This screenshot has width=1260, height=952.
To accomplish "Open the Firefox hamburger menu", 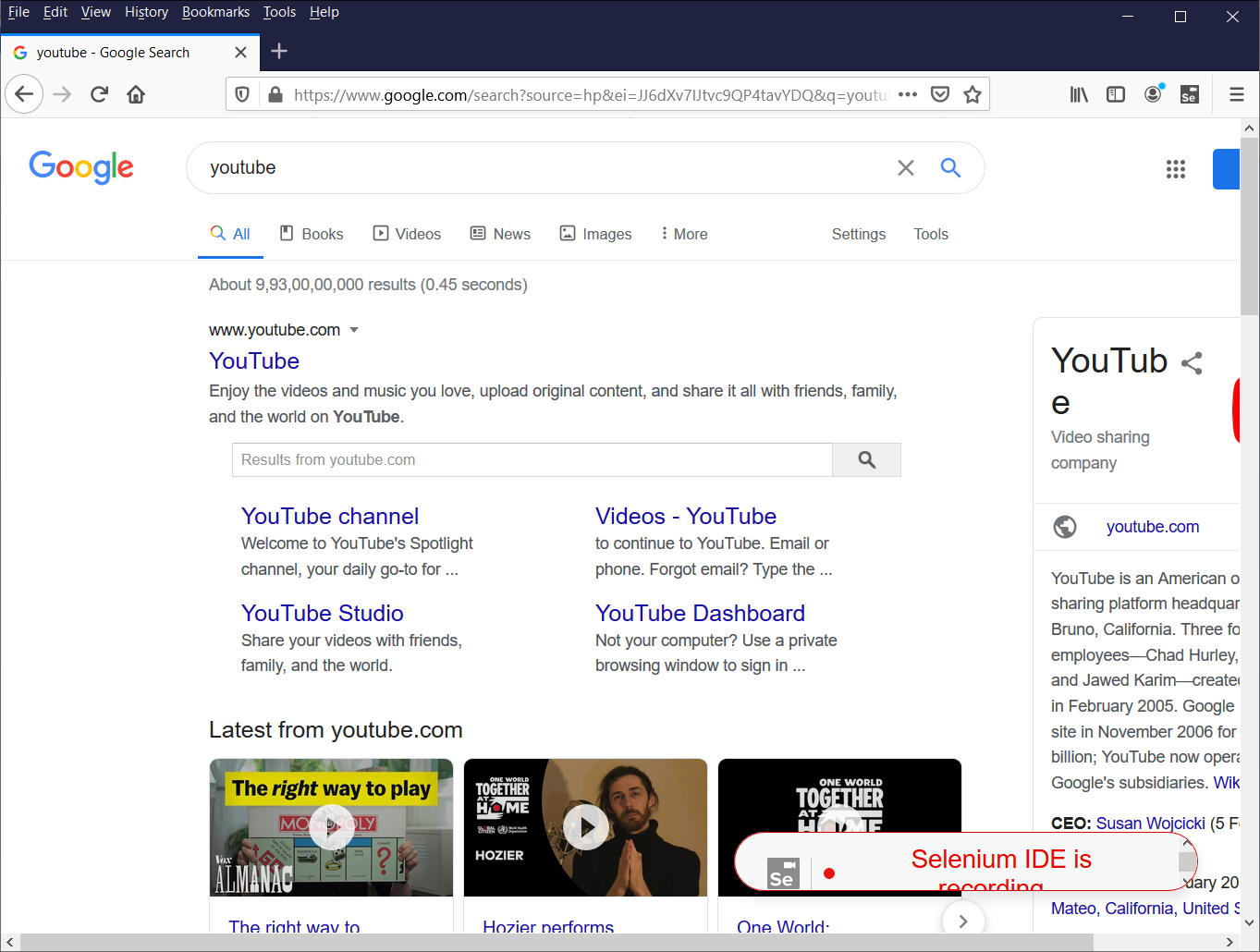I will tap(1236, 94).
